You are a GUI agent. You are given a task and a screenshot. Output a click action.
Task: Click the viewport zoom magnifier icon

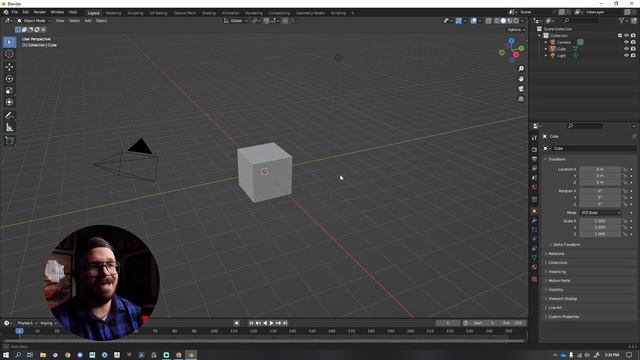click(x=521, y=69)
